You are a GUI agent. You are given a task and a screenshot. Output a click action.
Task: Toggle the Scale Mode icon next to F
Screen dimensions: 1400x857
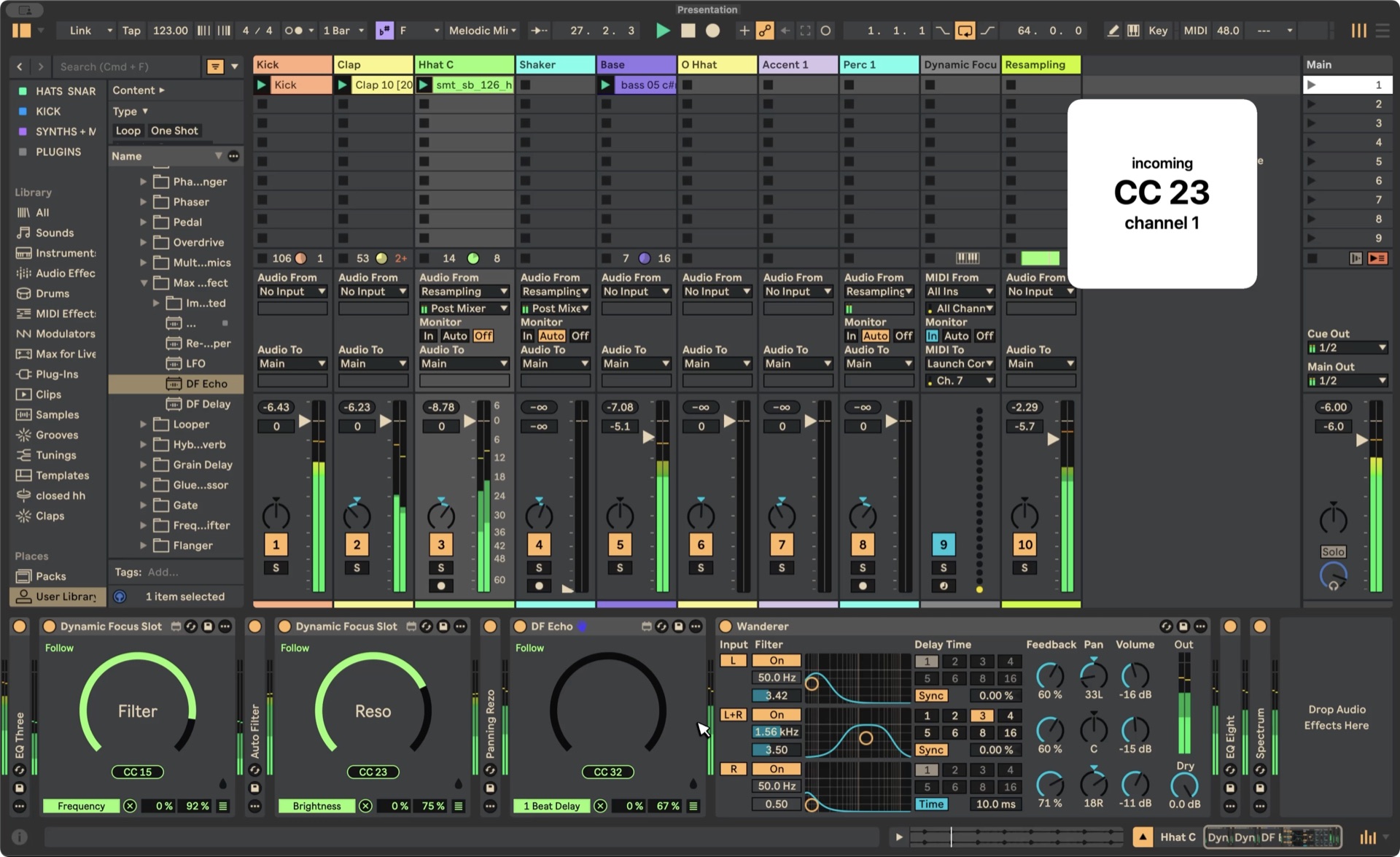384,31
